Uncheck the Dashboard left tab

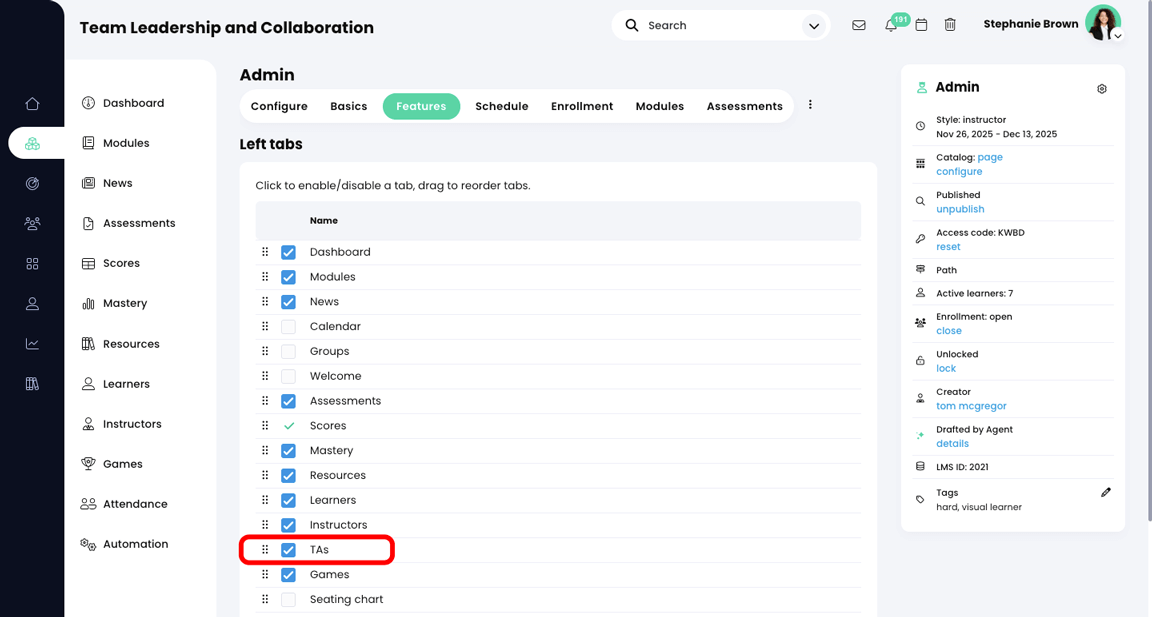pyautogui.click(x=288, y=251)
